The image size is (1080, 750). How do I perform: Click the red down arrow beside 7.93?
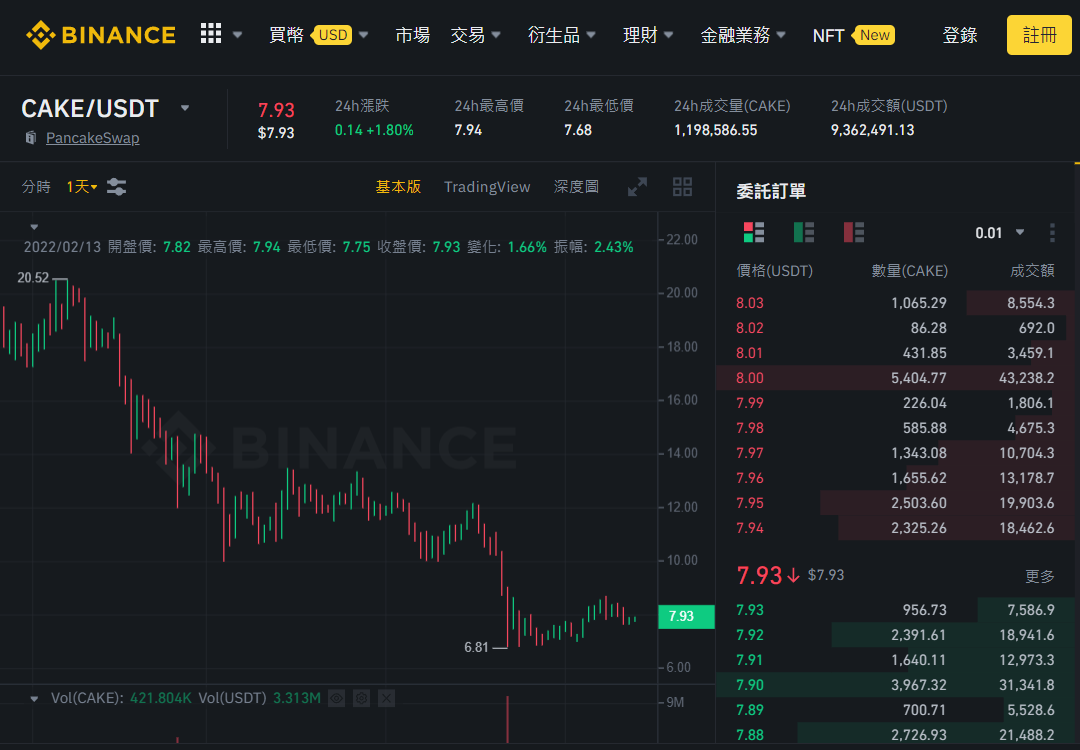point(793,575)
